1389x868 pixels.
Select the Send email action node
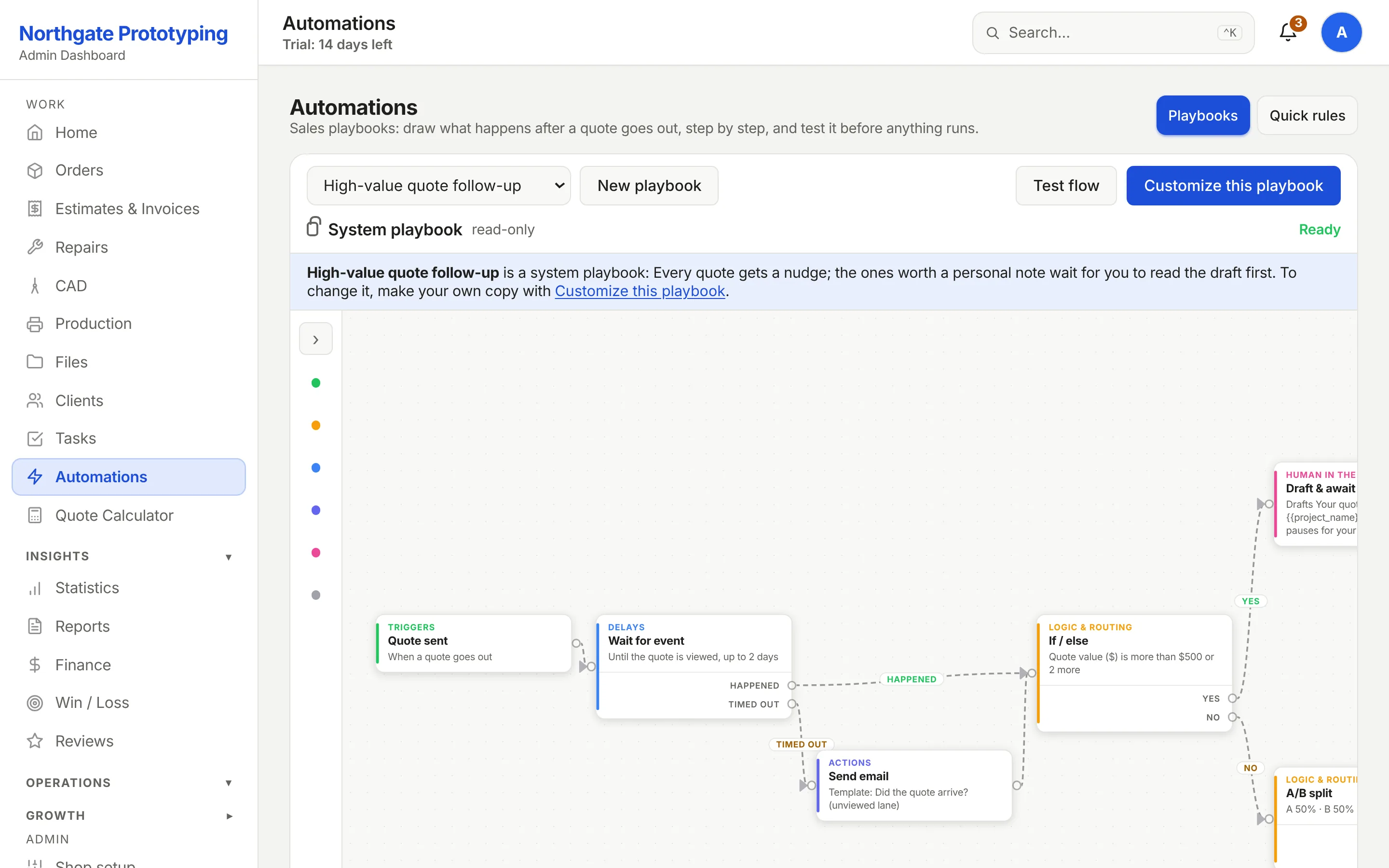tap(914, 786)
